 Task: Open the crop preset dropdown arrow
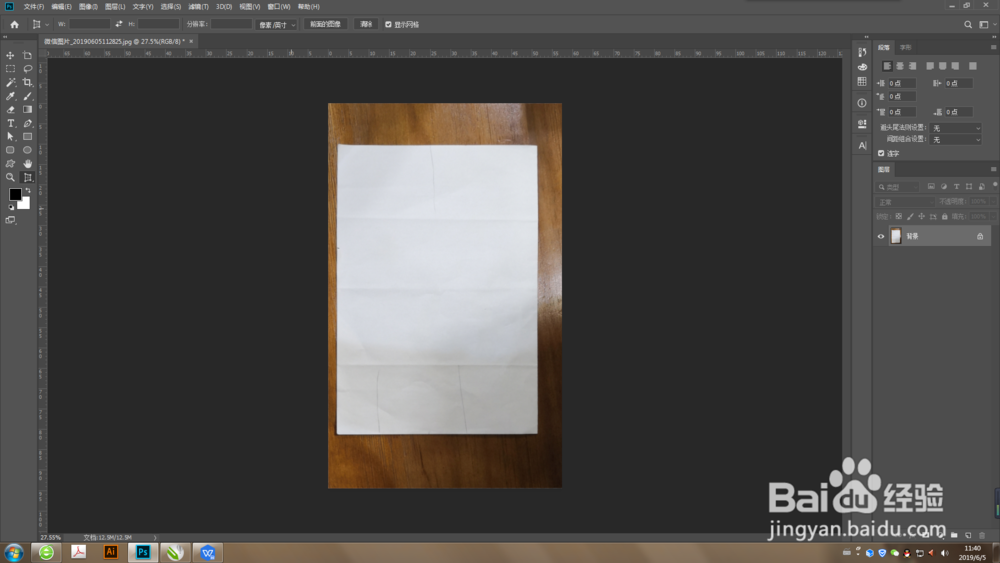(47, 24)
